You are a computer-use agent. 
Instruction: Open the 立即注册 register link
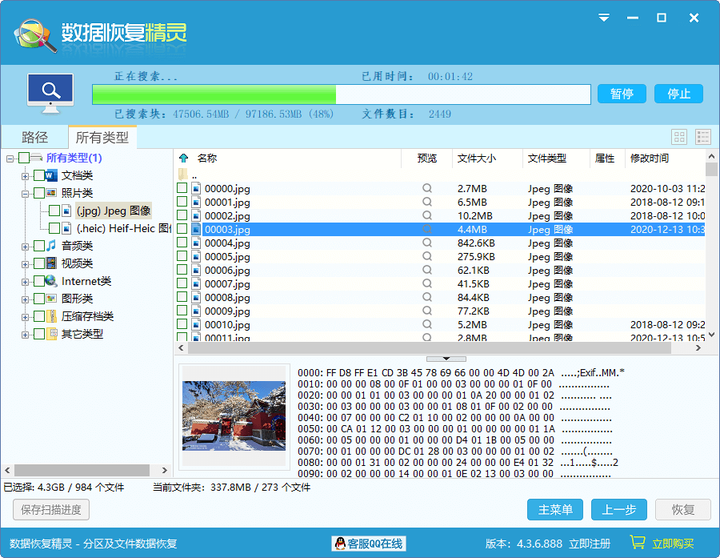590,544
